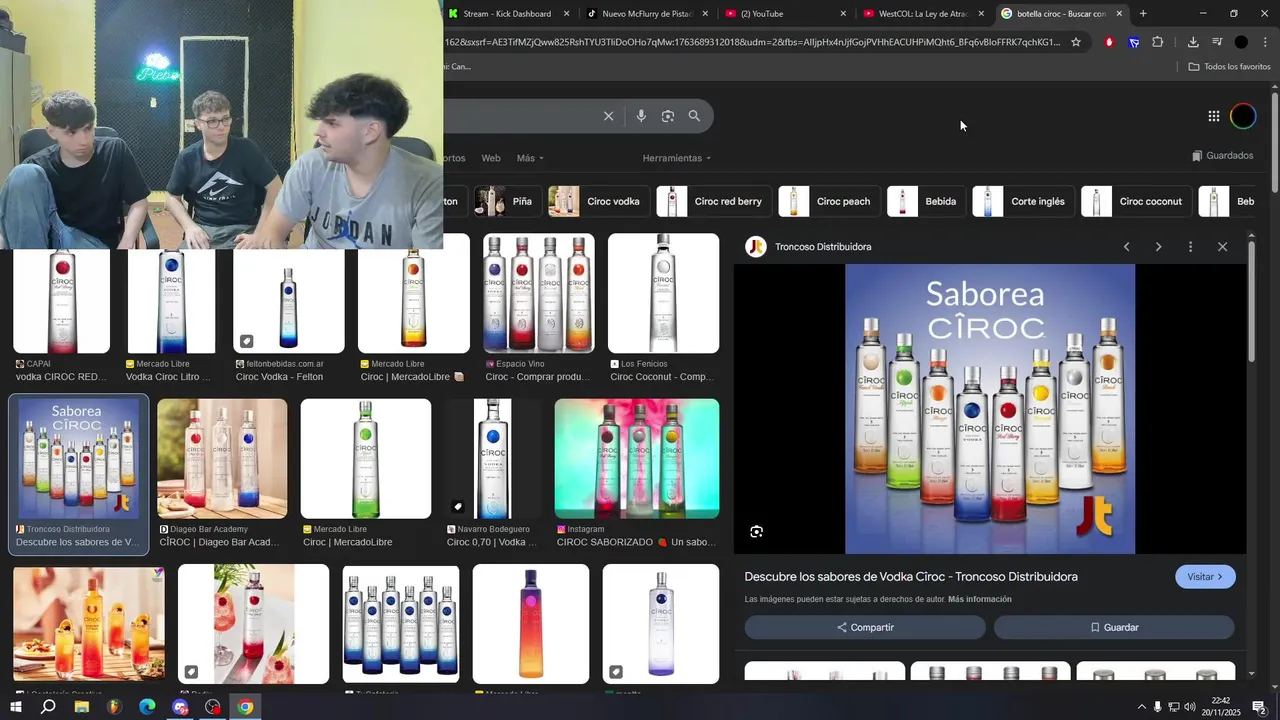
Task: Click the blue cursor extension icon
Action: tap(1134, 42)
